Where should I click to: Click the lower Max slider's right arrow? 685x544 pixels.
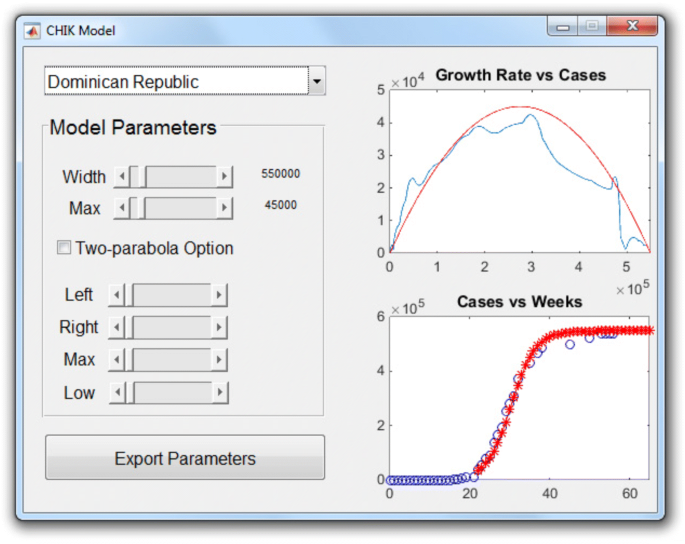click(x=219, y=360)
